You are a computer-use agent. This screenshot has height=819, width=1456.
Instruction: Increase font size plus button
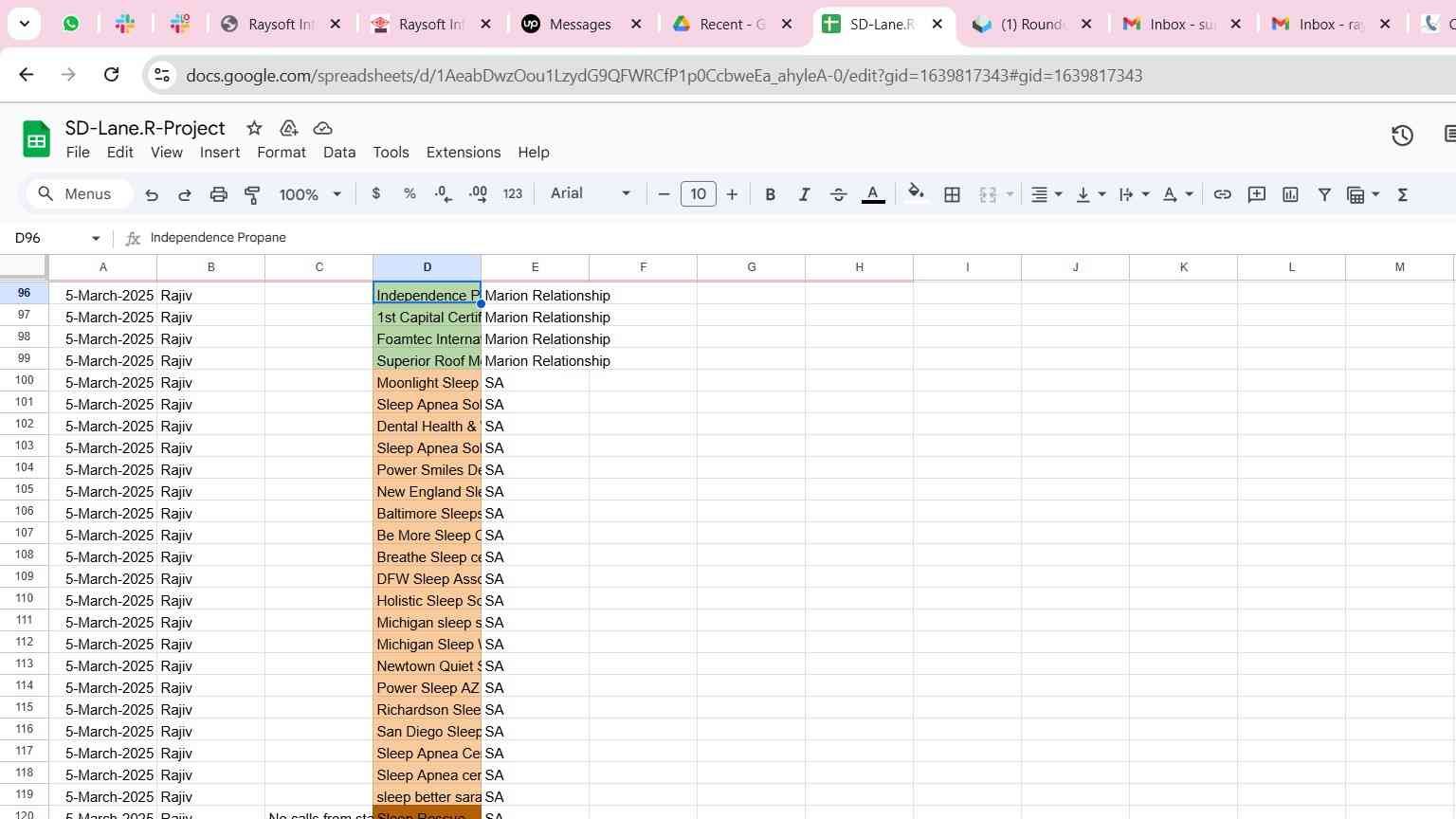732,194
